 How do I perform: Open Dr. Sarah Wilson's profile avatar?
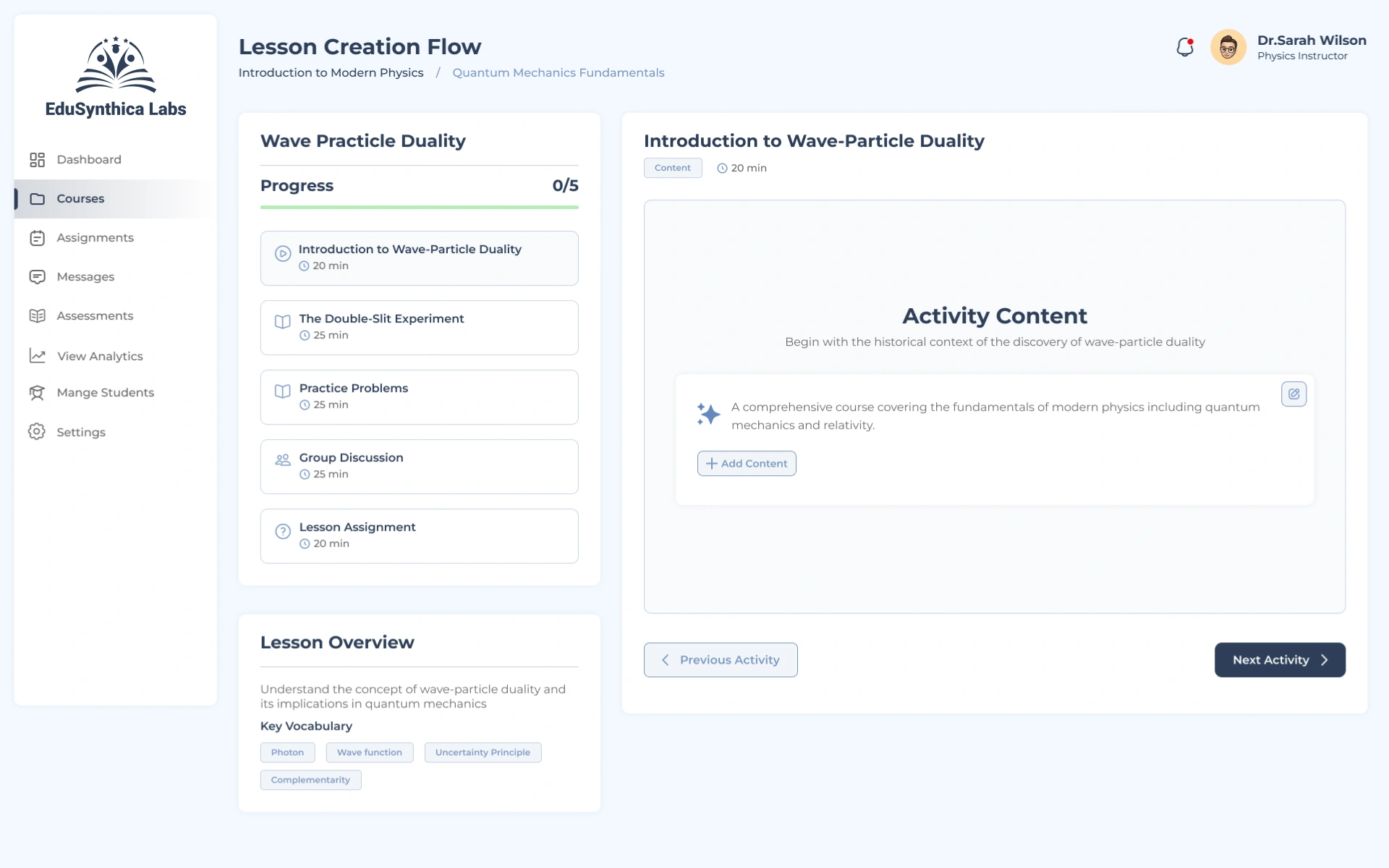[x=1228, y=48]
